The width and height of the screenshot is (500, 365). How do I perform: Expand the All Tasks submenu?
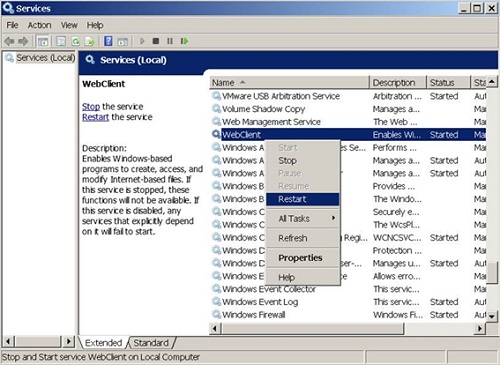pos(303,218)
